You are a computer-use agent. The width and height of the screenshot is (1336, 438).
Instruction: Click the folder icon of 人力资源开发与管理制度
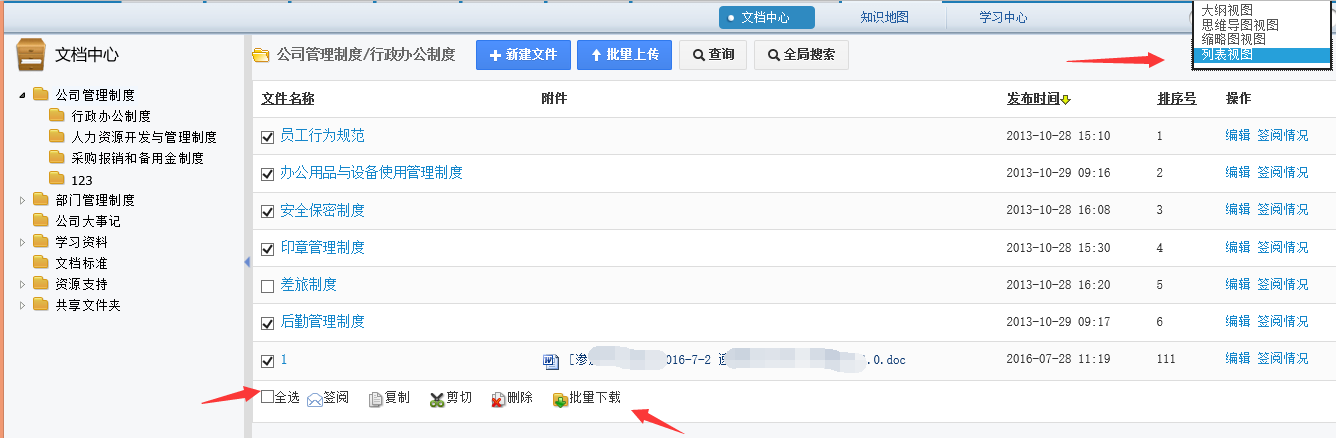pos(56,137)
